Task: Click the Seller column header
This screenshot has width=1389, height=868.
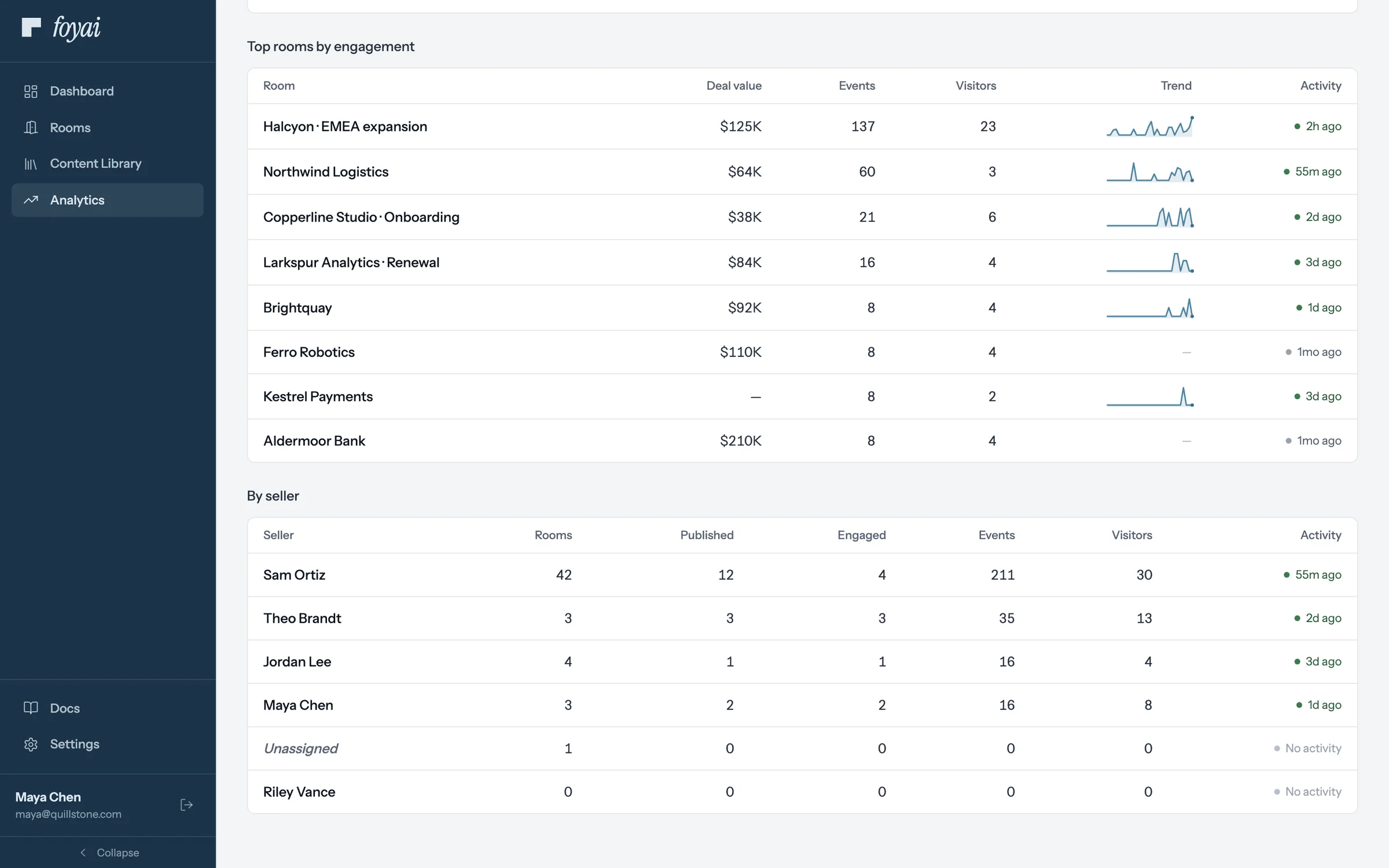Action: (x=278, y=535)
